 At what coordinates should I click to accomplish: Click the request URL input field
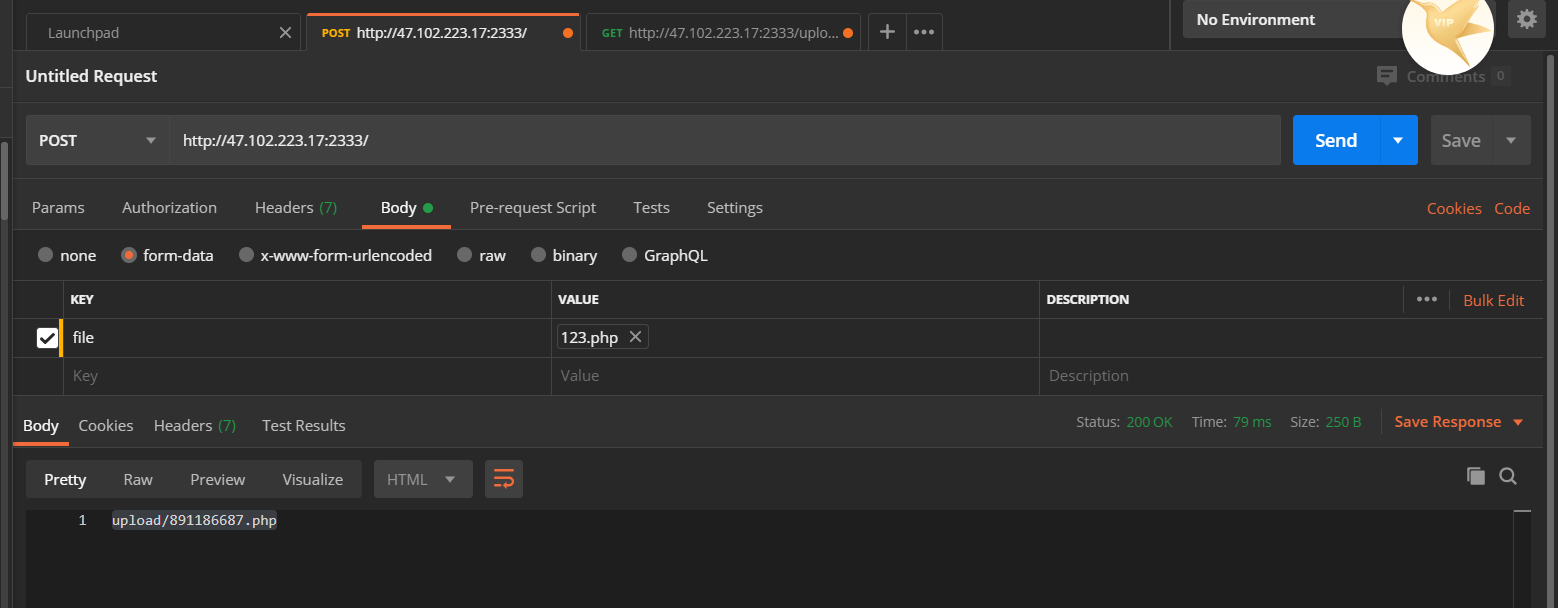click(x=724, y=140)
